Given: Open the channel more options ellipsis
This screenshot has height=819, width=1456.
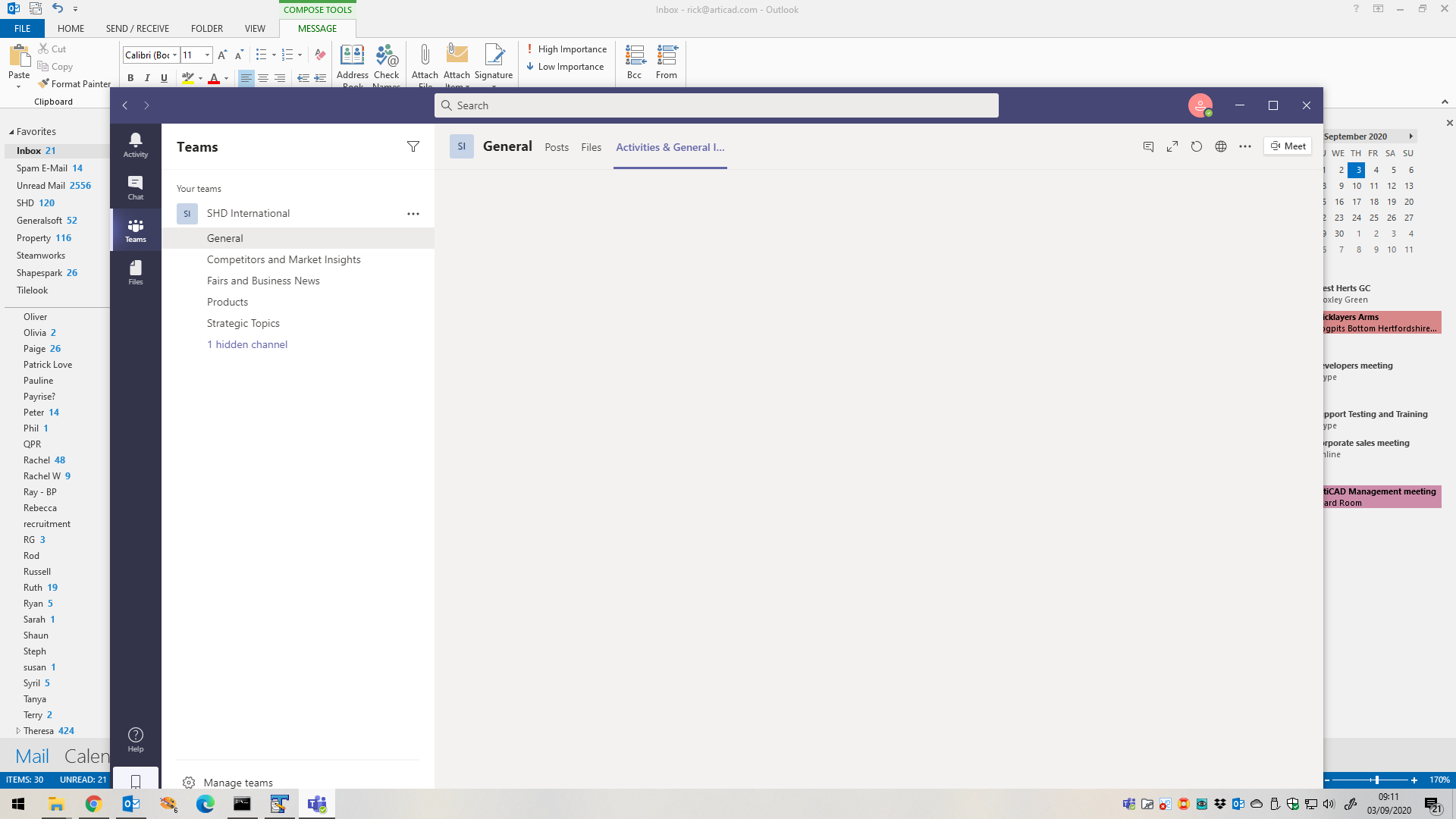Looking at the screenshot, I should point(1245,146).
